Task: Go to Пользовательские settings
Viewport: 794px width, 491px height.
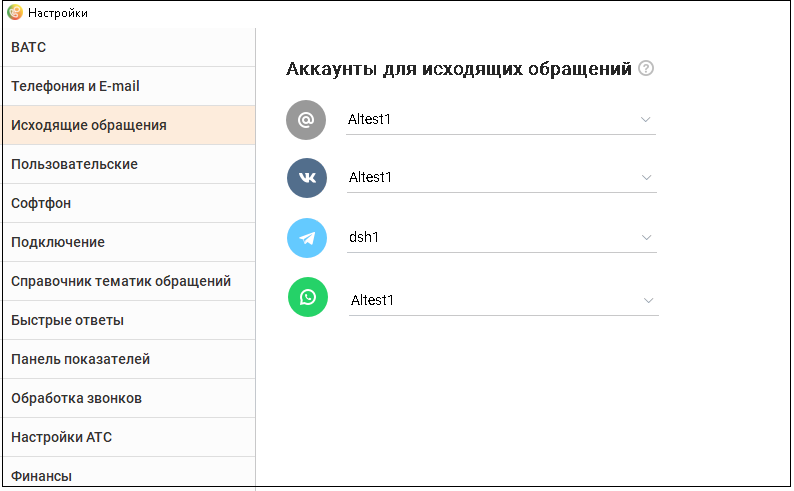Action: pos(129,164)
